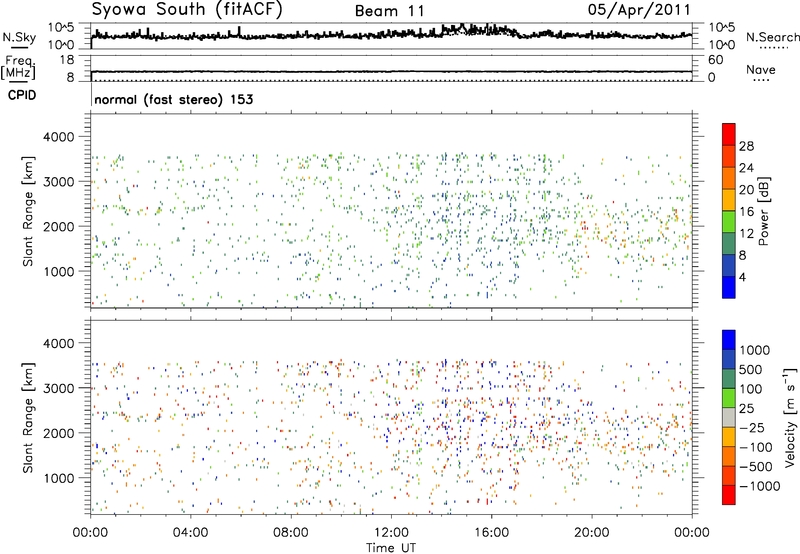Pick the yellow 16–20 dB Power colorbar segment

click(x=729, y=200)
